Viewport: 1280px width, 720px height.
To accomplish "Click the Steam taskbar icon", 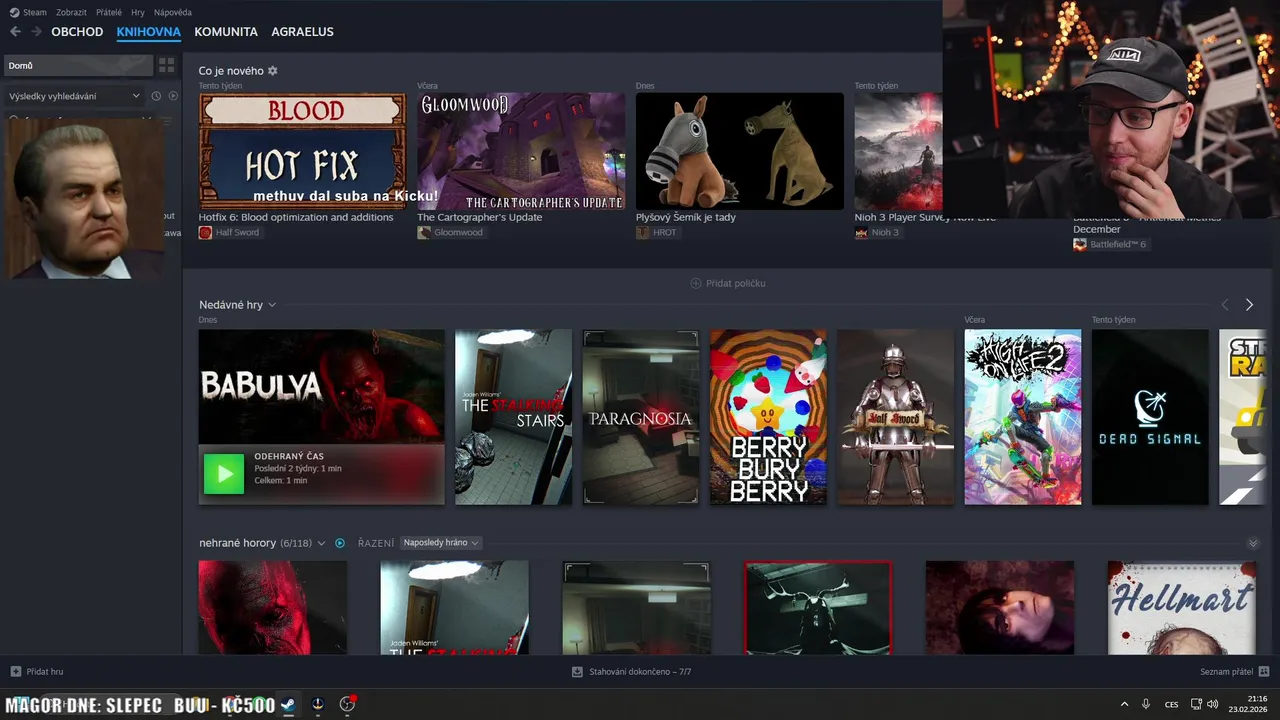I will (288, 704).
